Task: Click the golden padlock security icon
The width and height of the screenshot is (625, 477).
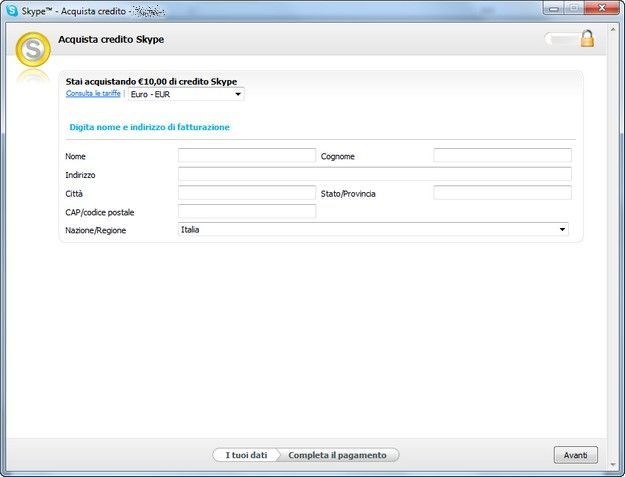Action: tap(586, 39)
